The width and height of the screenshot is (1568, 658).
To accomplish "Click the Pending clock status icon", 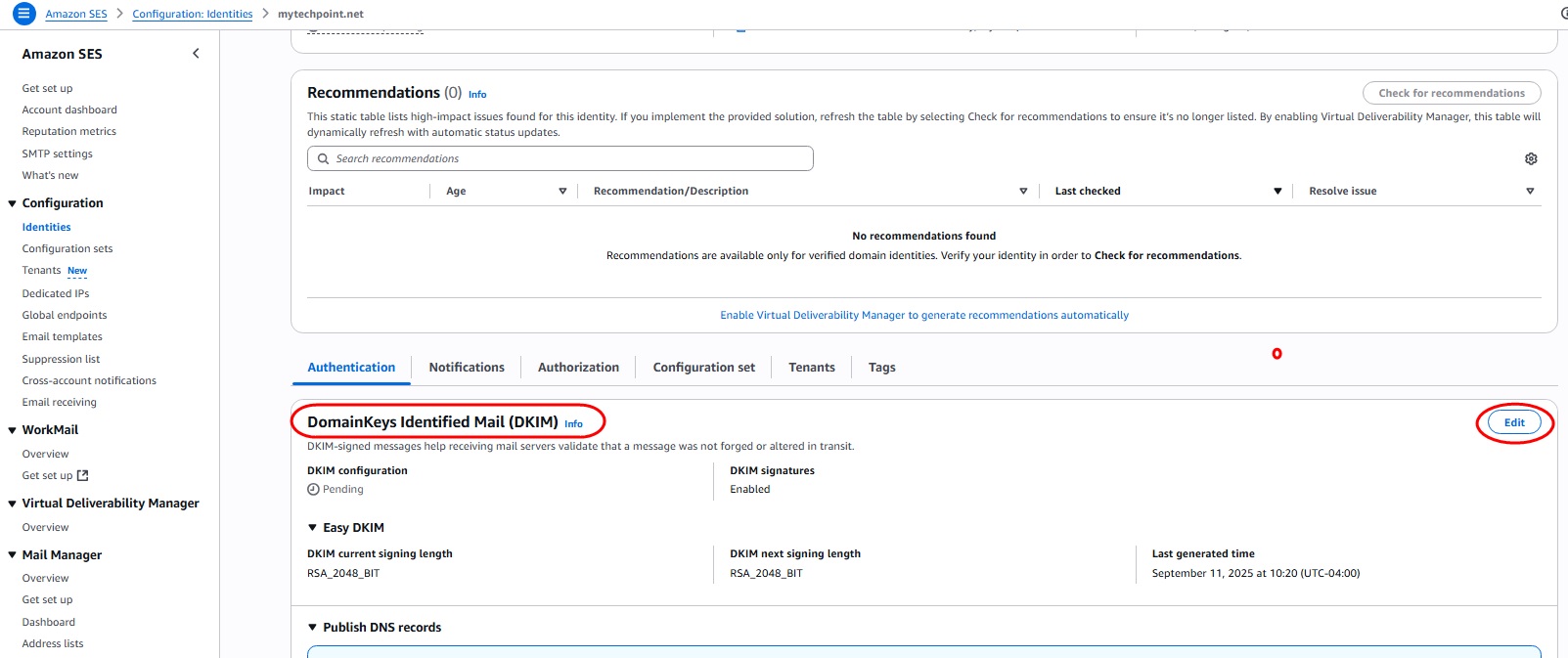I will [x=313, y=490].
